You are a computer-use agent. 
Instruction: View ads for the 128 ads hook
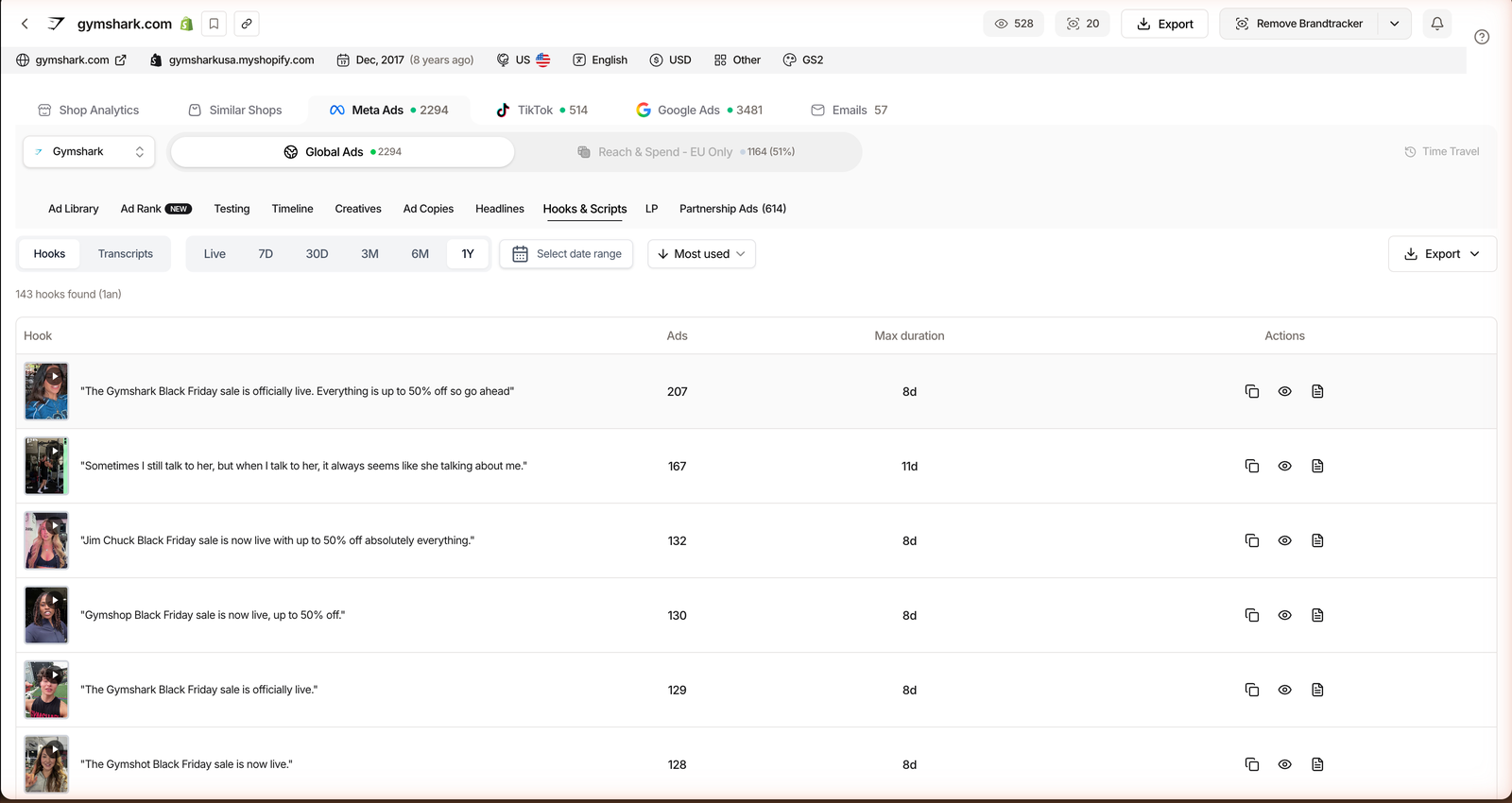tap(1284, 764)
